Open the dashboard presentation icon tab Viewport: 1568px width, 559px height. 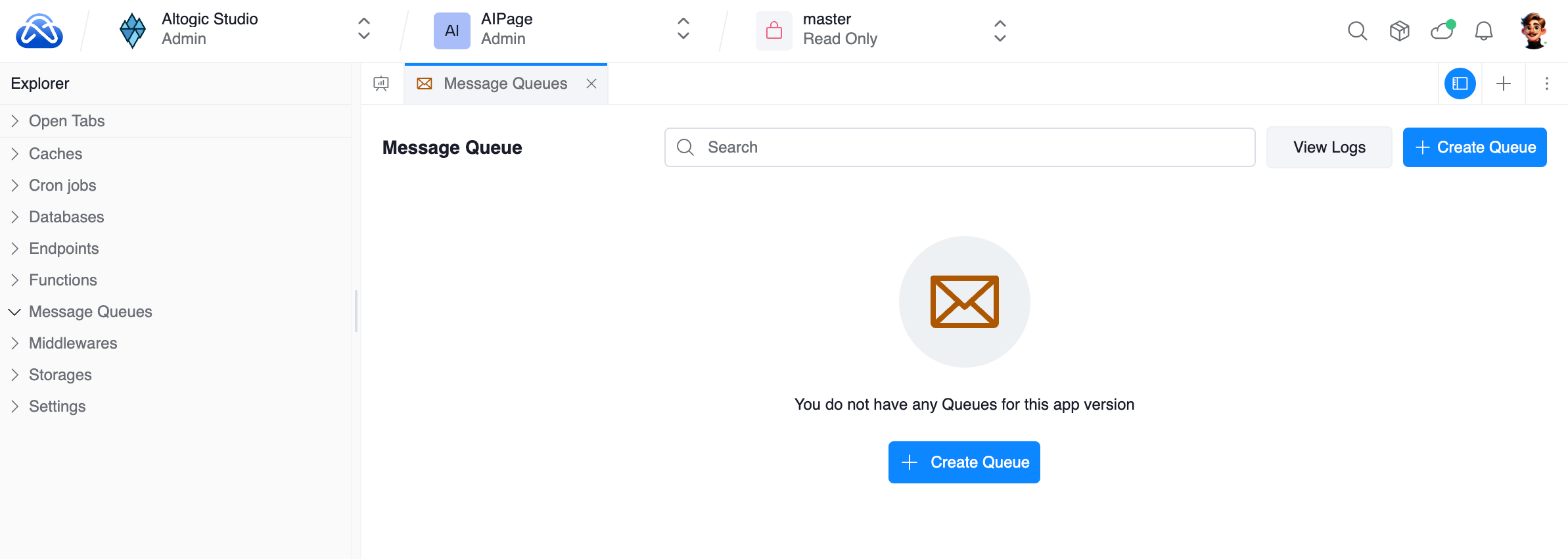381,84
